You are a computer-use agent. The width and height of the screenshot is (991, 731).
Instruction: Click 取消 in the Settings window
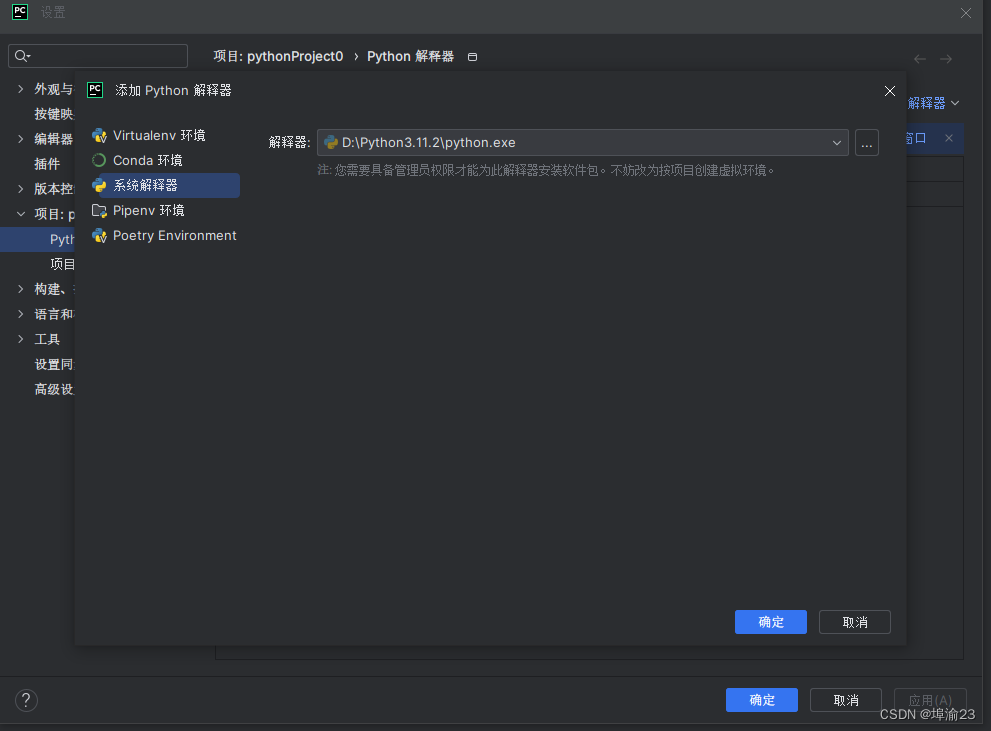(846, 700)
